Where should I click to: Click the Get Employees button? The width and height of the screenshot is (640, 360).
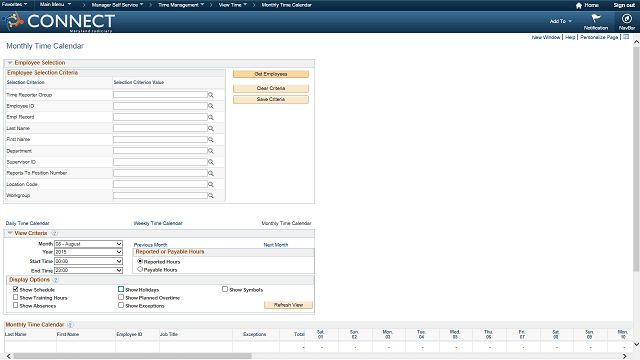tap(271, 74)
